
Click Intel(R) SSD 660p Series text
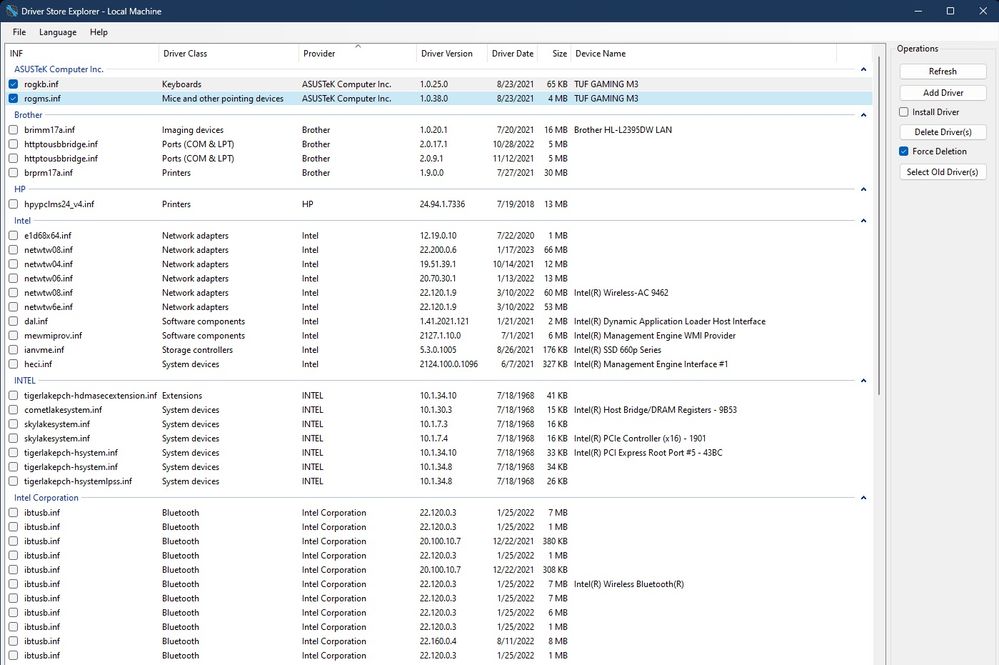(x=617, y=350)
